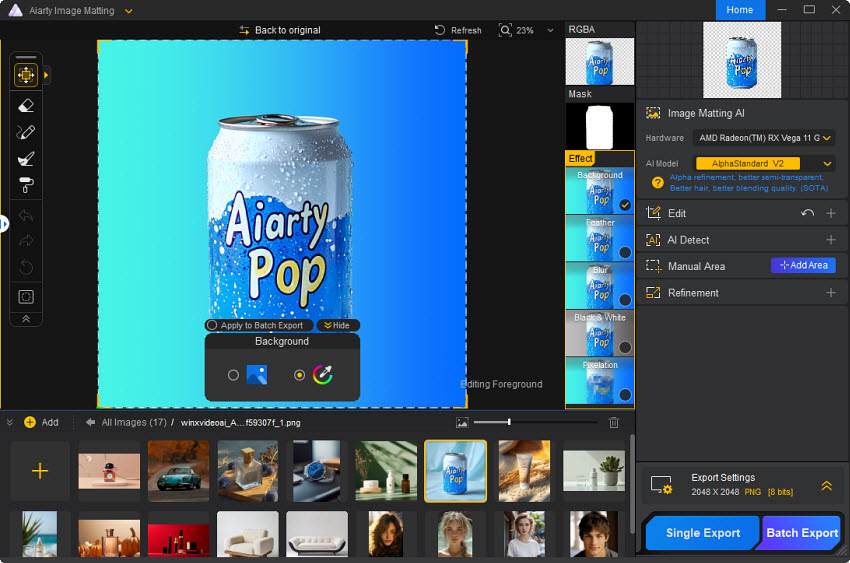850x563 pixels.
Task: Select the color background radio option
Action: 299,375
